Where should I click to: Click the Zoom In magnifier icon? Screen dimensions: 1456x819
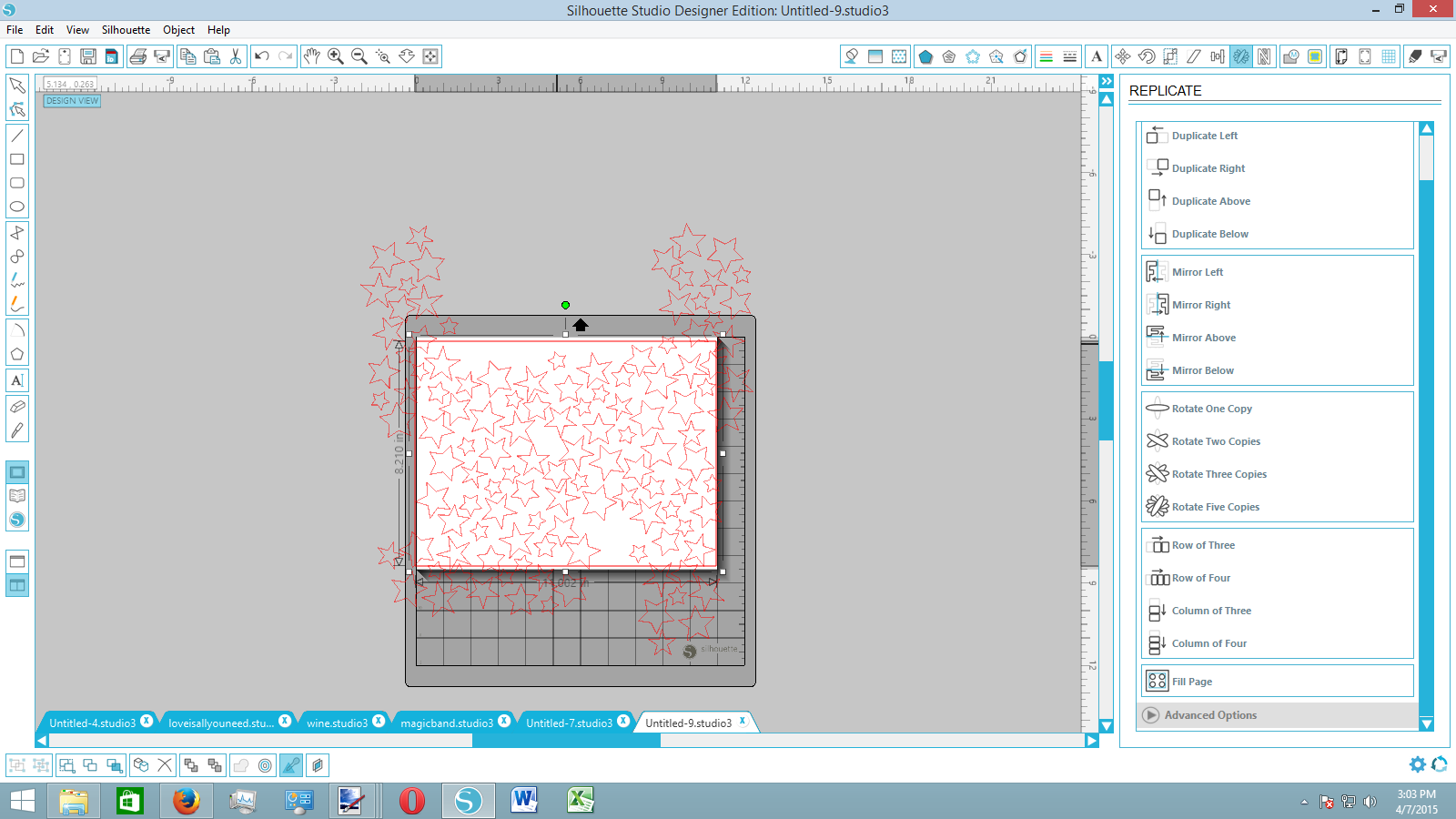pos(336,56)
